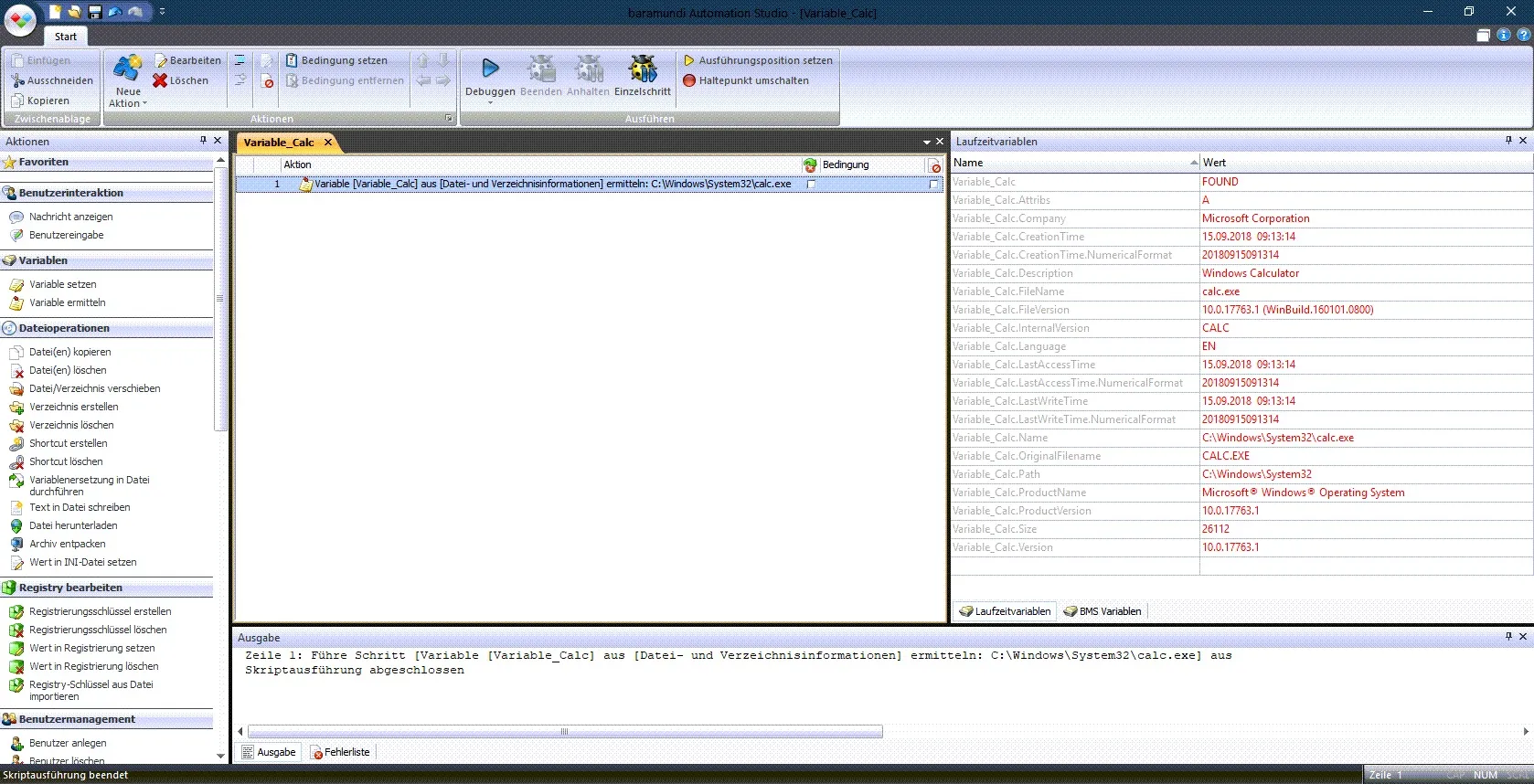Viewport: 1534px width, 784px height.
Task: Close the Variable_Calc document tab
Action: point(328,142)
